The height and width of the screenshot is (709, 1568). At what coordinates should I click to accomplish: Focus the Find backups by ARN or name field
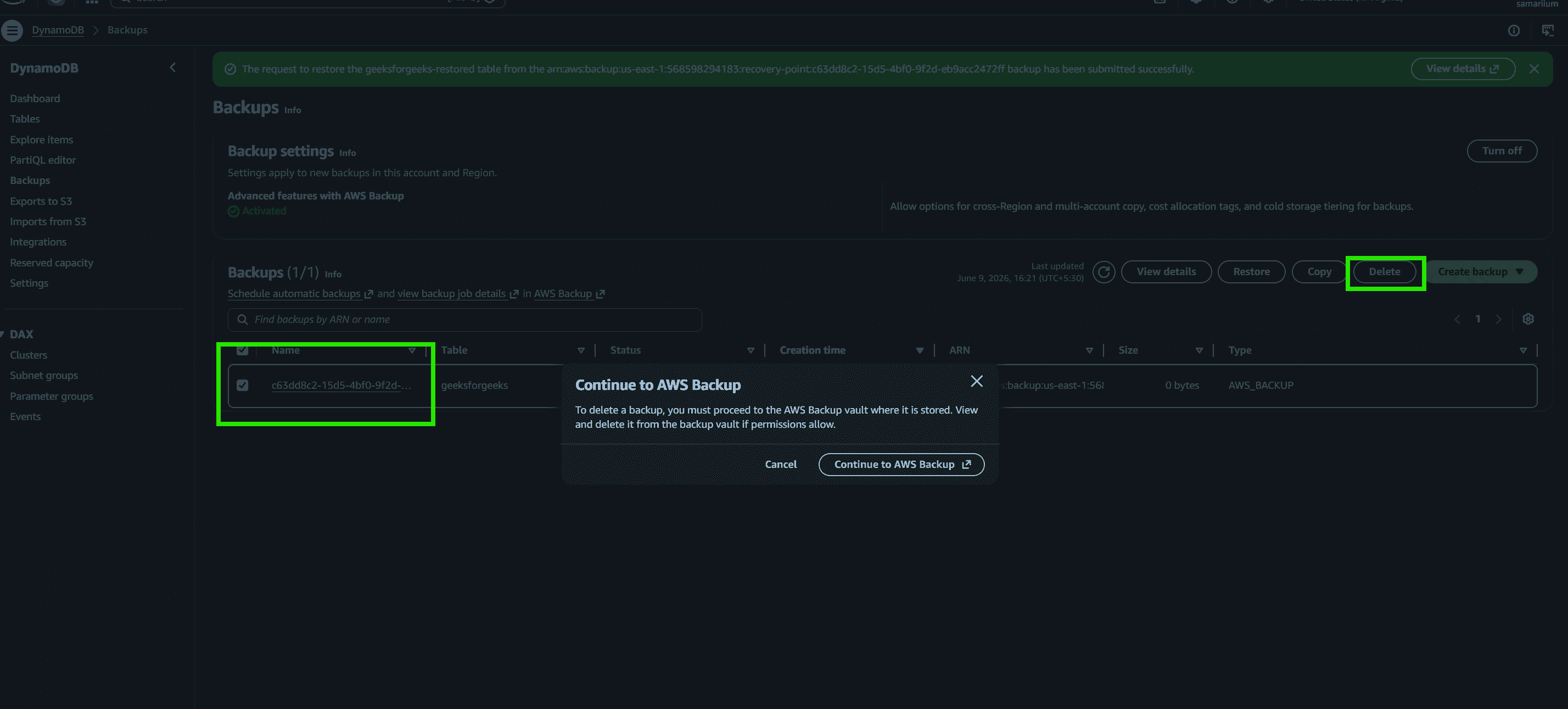pos(464,320)
